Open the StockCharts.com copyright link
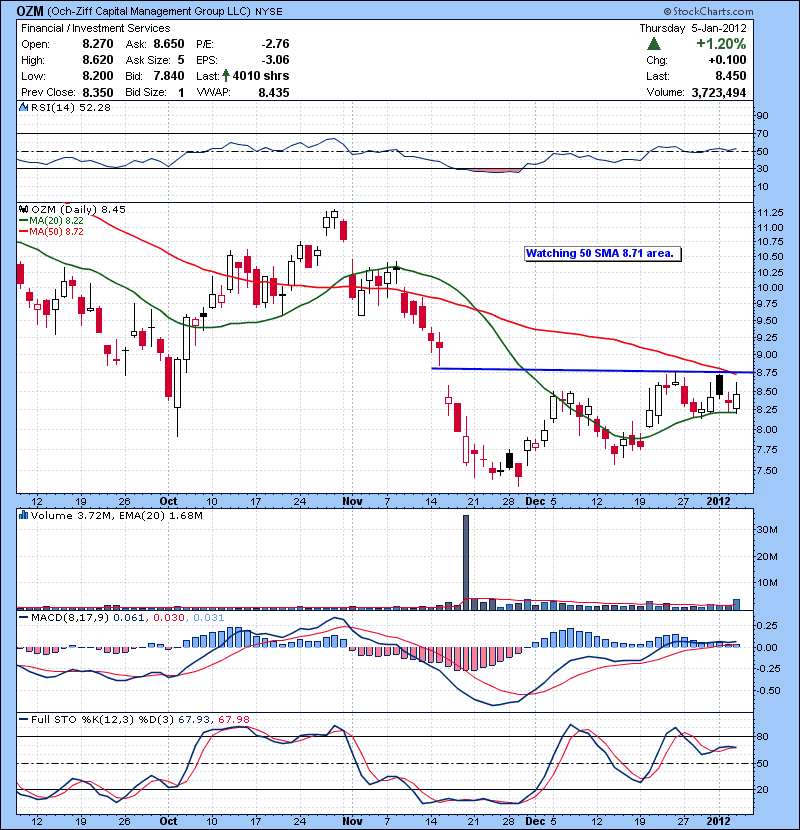800x830 pixels. point(708,11)
